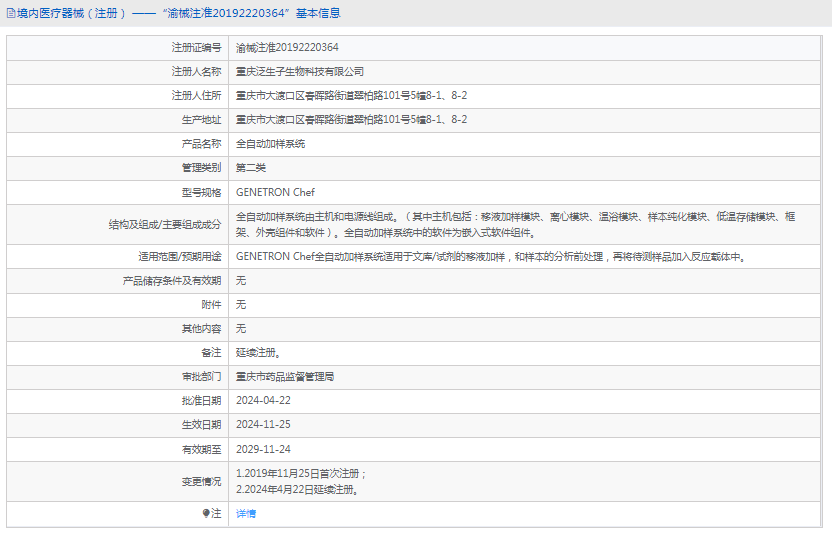Screen dimensions: 832x533
Task: Click the 批准日期 label
Action: tap(201, 401)
